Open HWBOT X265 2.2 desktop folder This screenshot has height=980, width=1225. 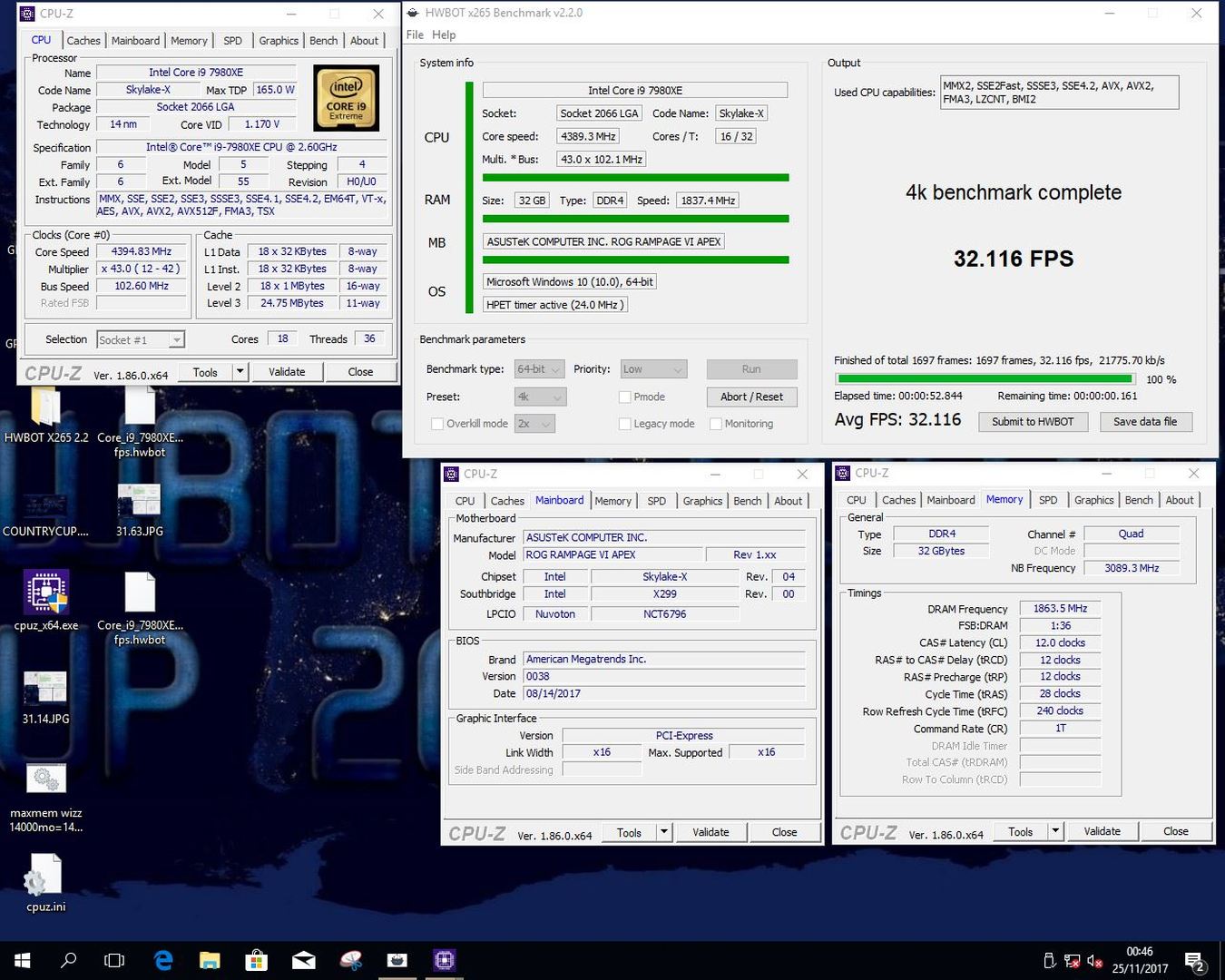point(45,416)
